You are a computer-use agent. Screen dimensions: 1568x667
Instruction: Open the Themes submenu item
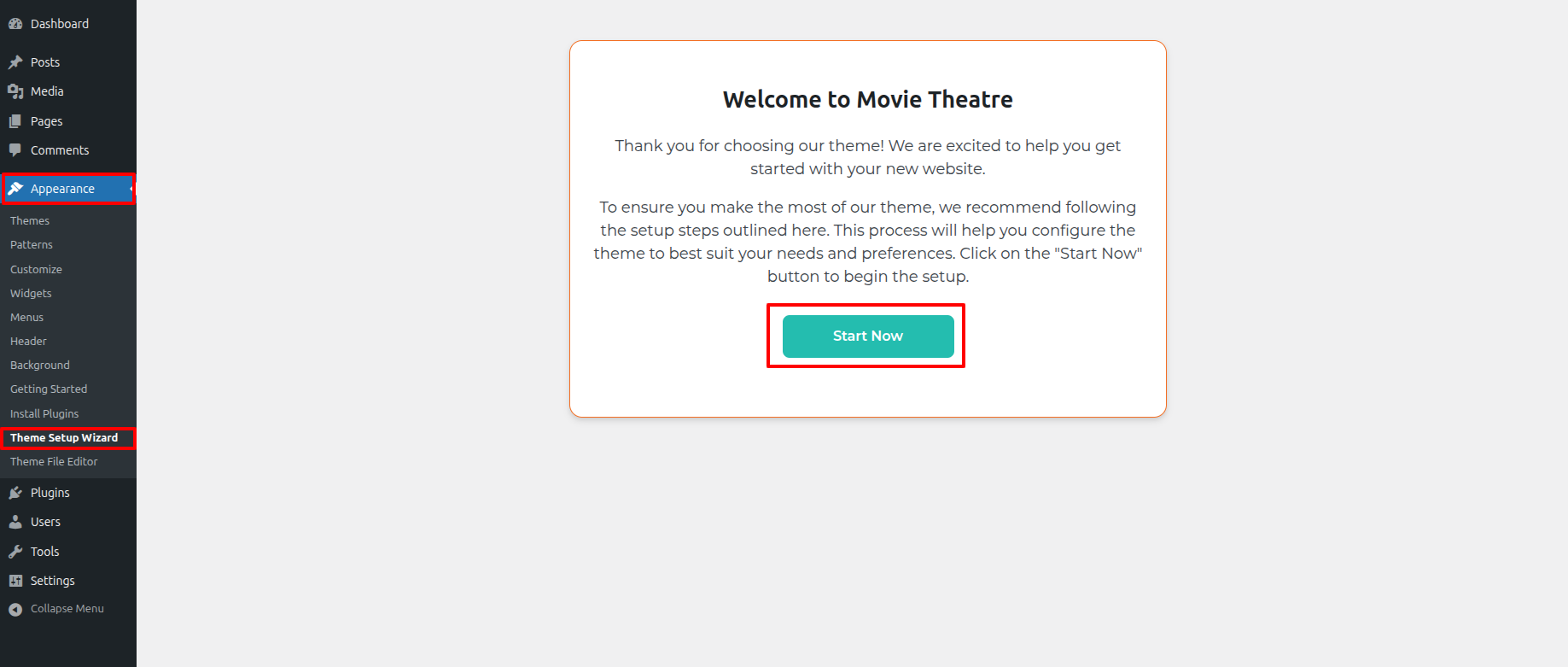pos(30,220)
